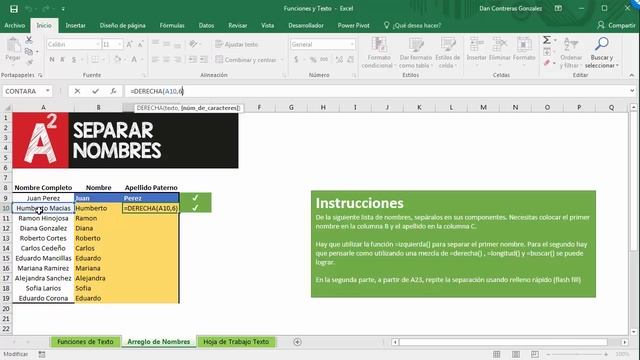
Task: Switch to the Fórmulas tab
Action: [172, 25]
